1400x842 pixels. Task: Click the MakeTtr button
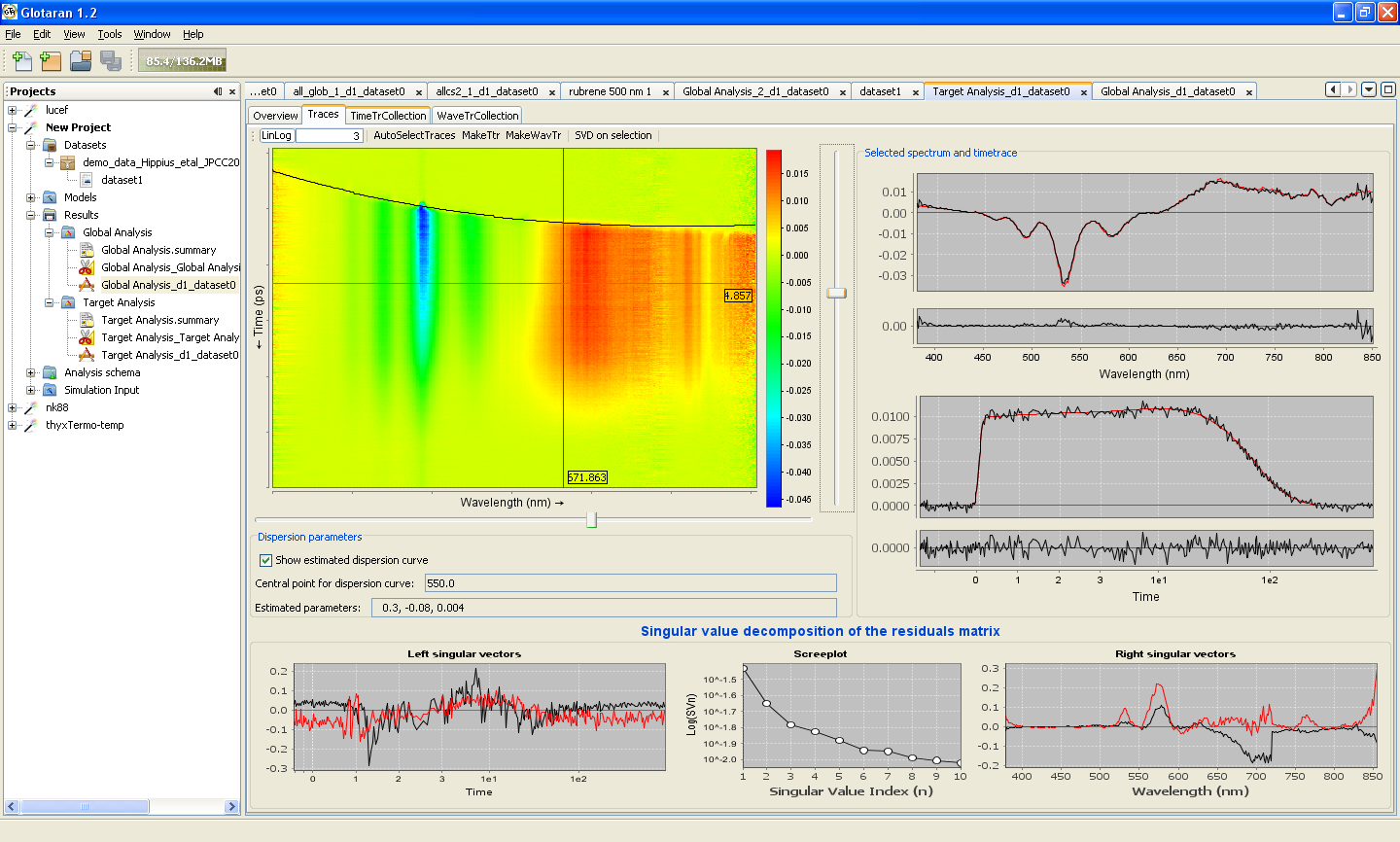pyautogui.click(x=480, y=135)
